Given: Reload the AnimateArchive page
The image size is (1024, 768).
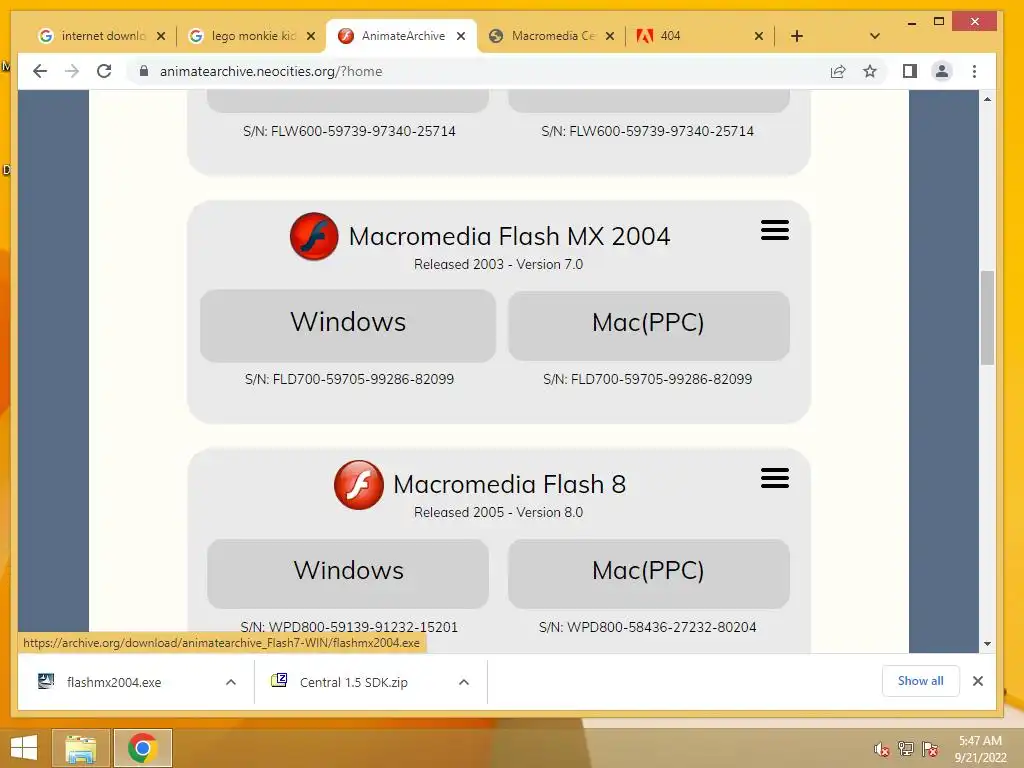Looking at the screenshot, I should [x=104, y=71].
